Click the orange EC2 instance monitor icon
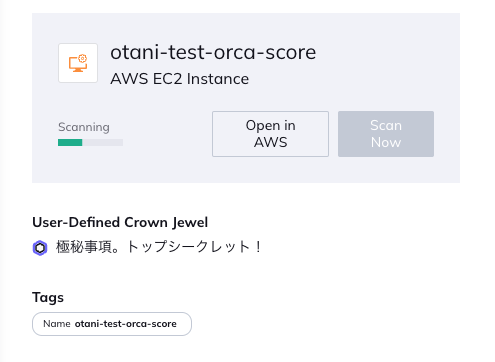495x362 pixels. (78, 63)
